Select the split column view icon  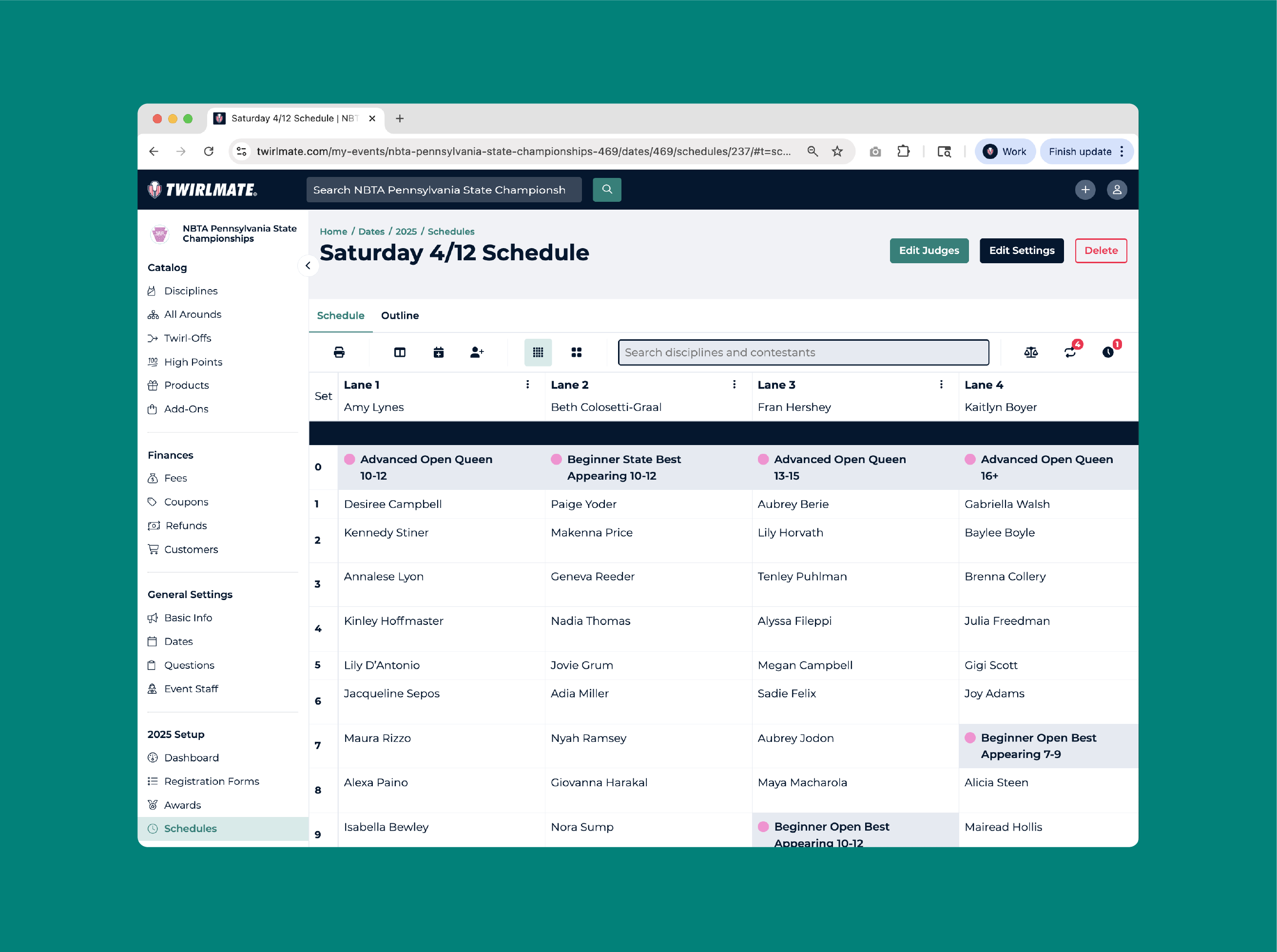pos(399,352)
